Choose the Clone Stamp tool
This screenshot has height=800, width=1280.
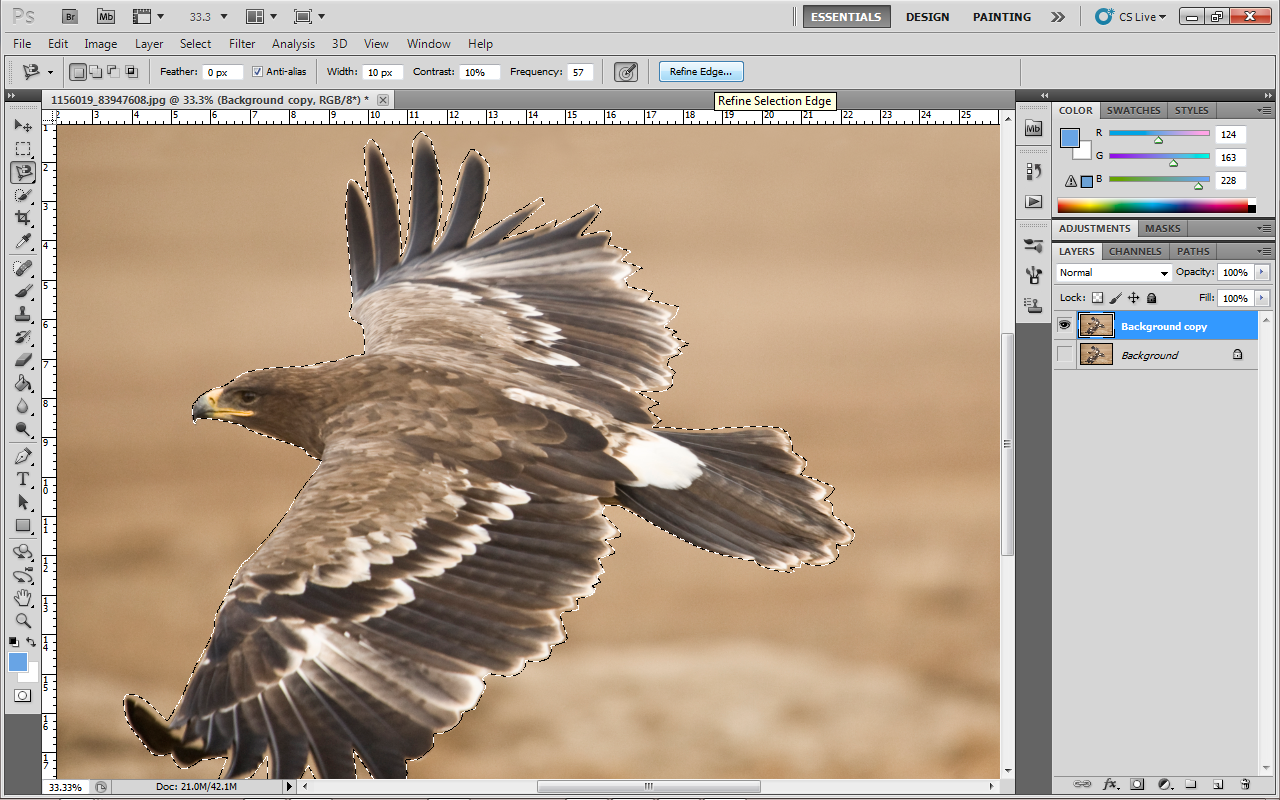23,314
